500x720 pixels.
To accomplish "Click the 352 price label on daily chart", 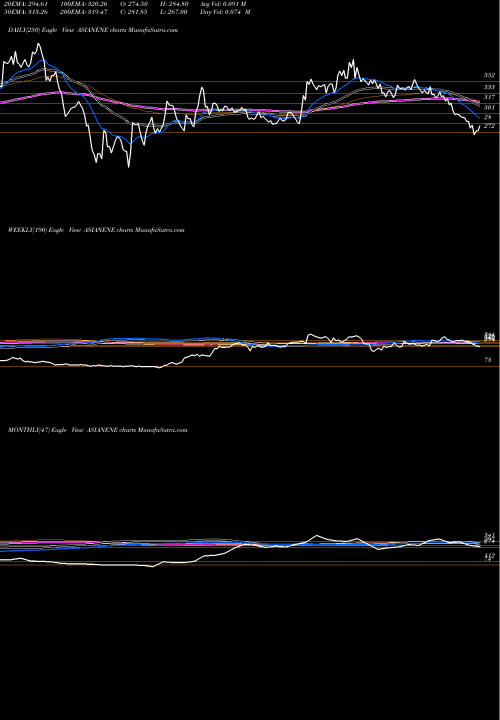I will (489, 75).
